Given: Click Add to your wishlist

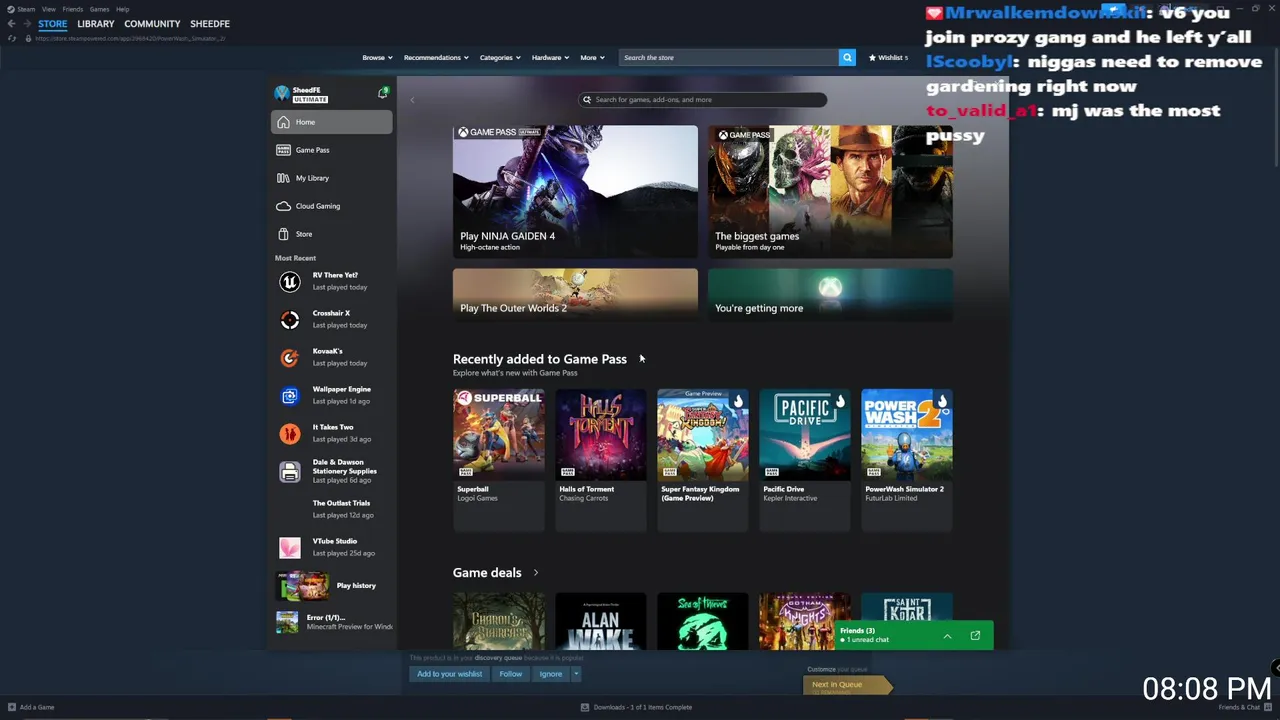Looking at the screenshot, I should [x=449, y=674].
